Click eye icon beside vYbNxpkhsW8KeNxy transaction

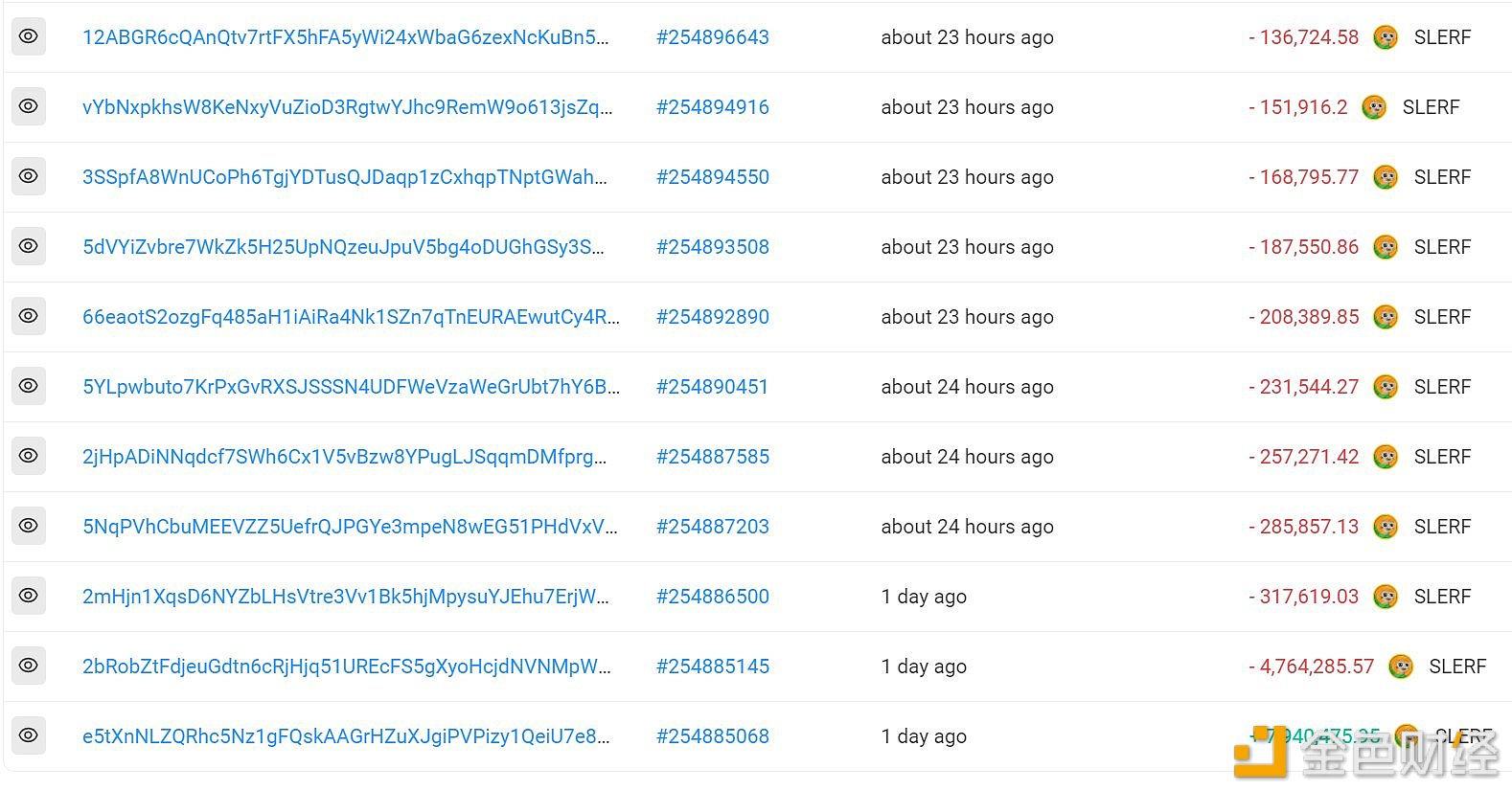click(x=29, y=106)
